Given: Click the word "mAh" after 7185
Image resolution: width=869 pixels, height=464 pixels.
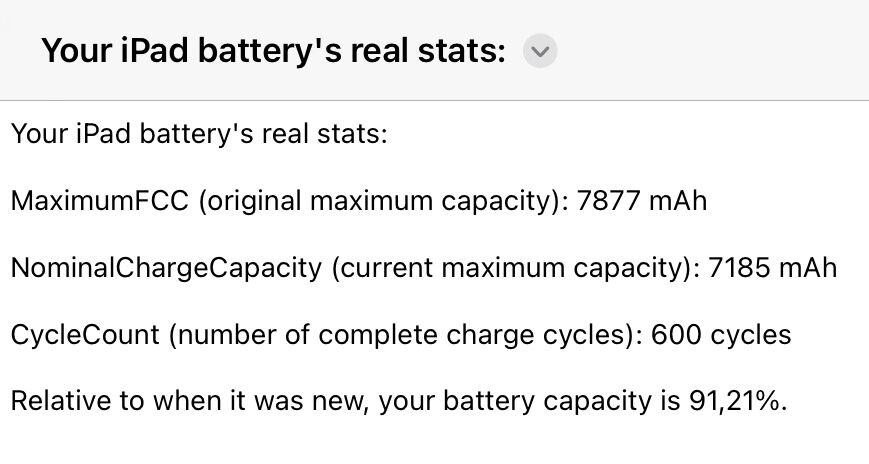Looking at the screenshot, I should click(806, 268).
